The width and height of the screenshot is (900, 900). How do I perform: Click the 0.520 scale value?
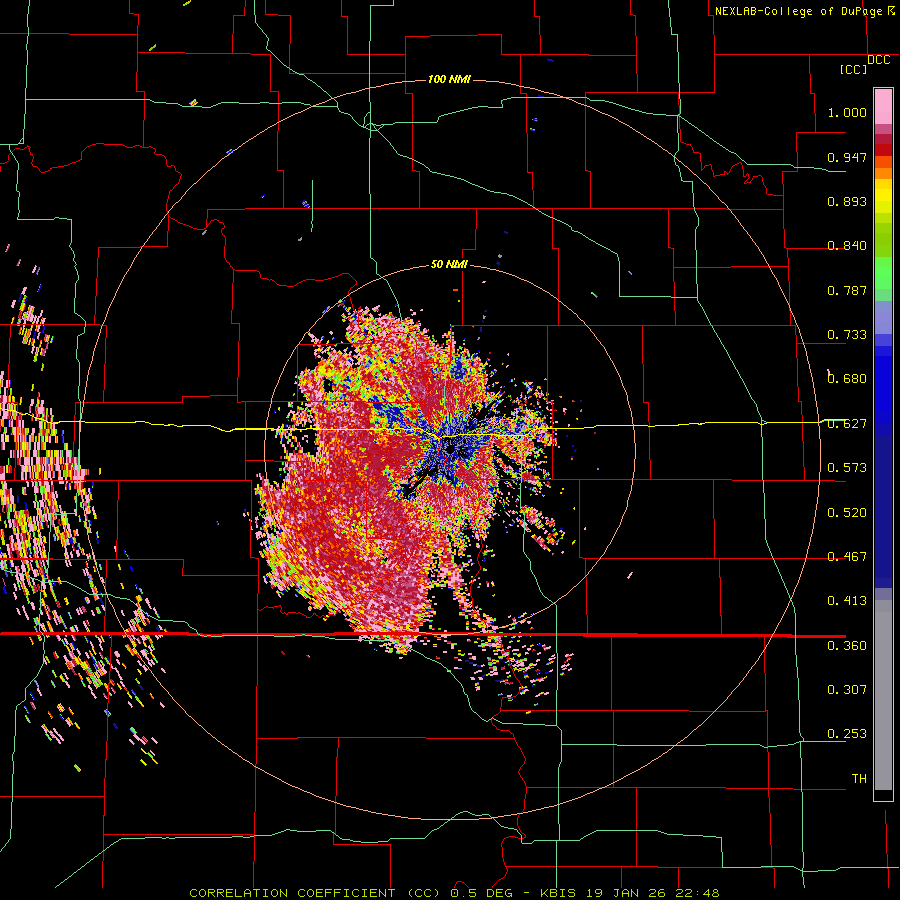(x=847, y=513)
